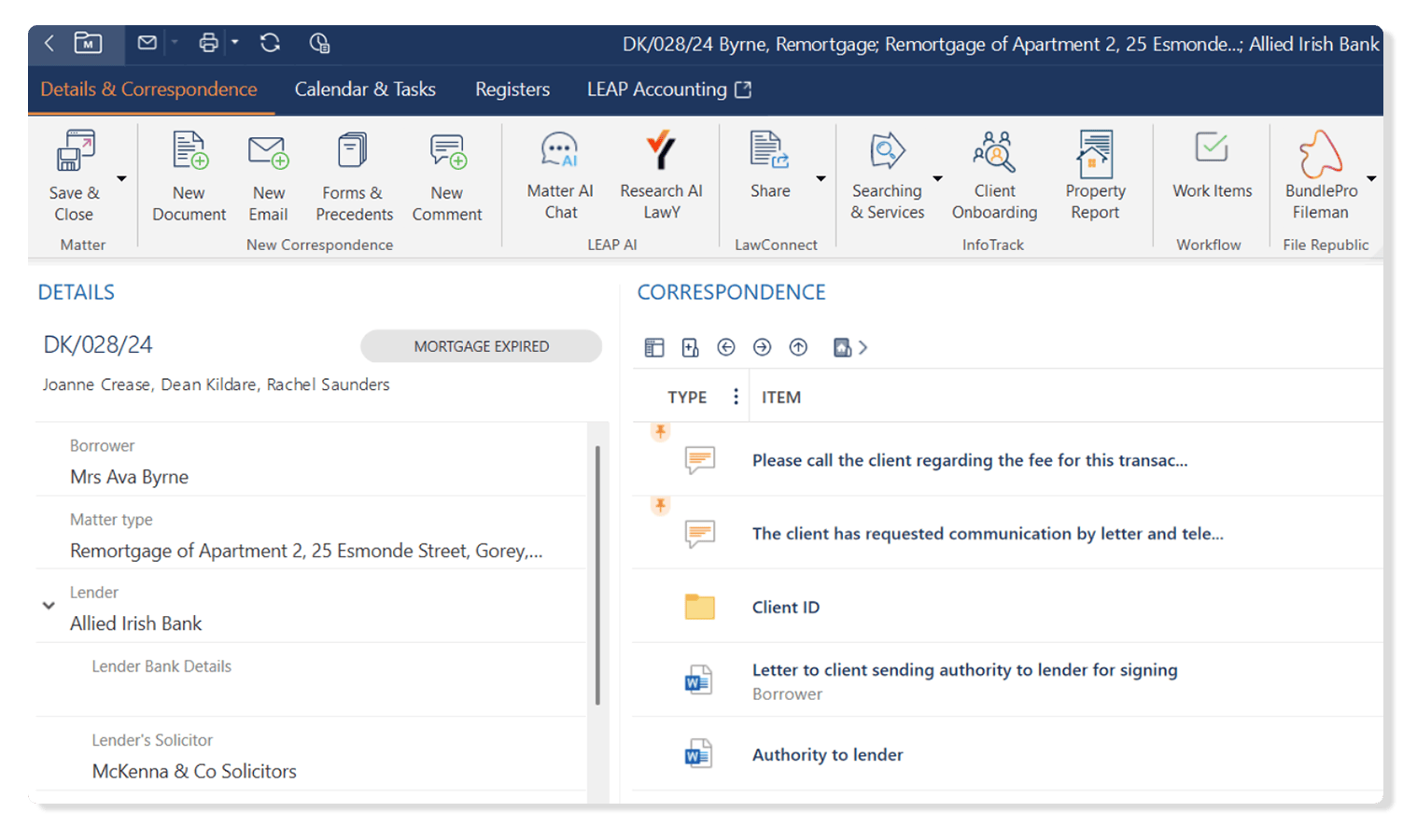
Task: Launch BundlePro Fileman
Action: (1321, 175)
